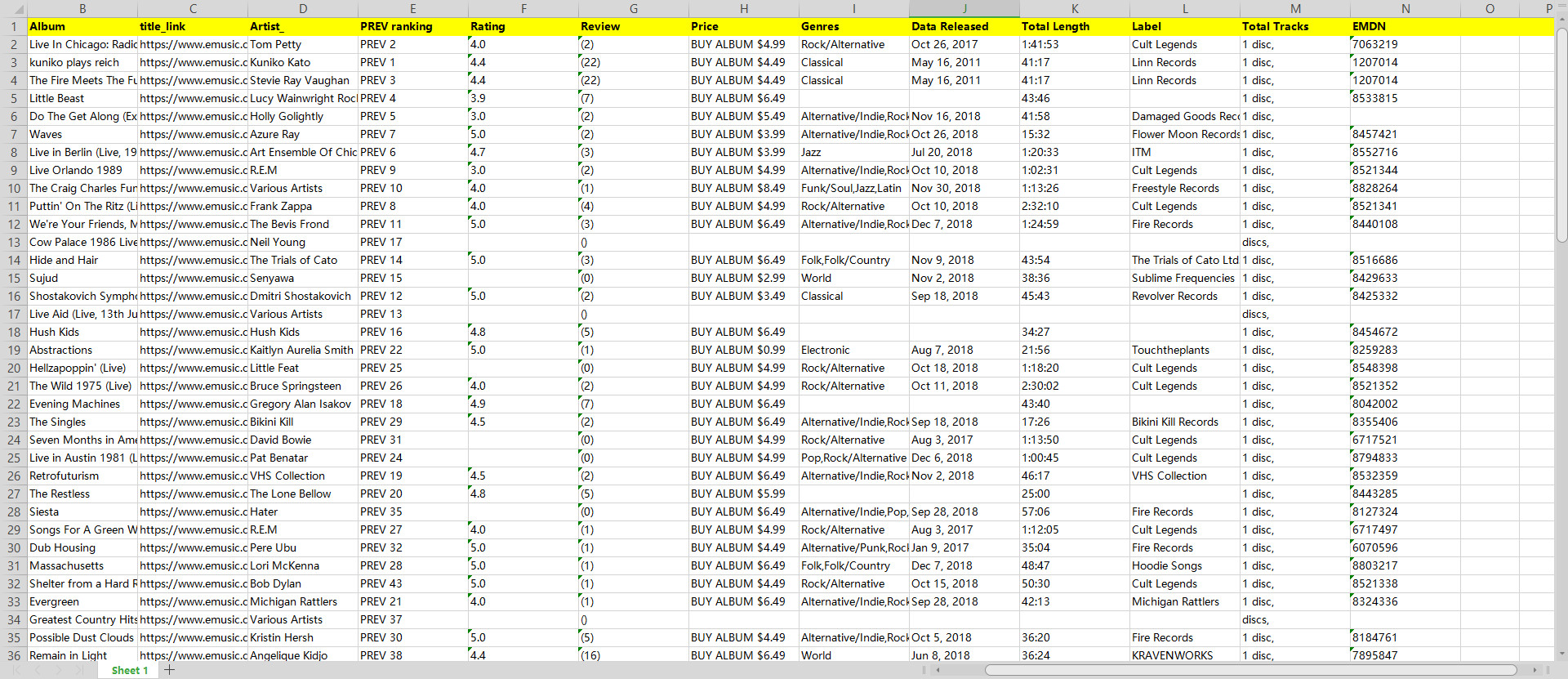
Task: Click the Album header cell
Action: 82,26
